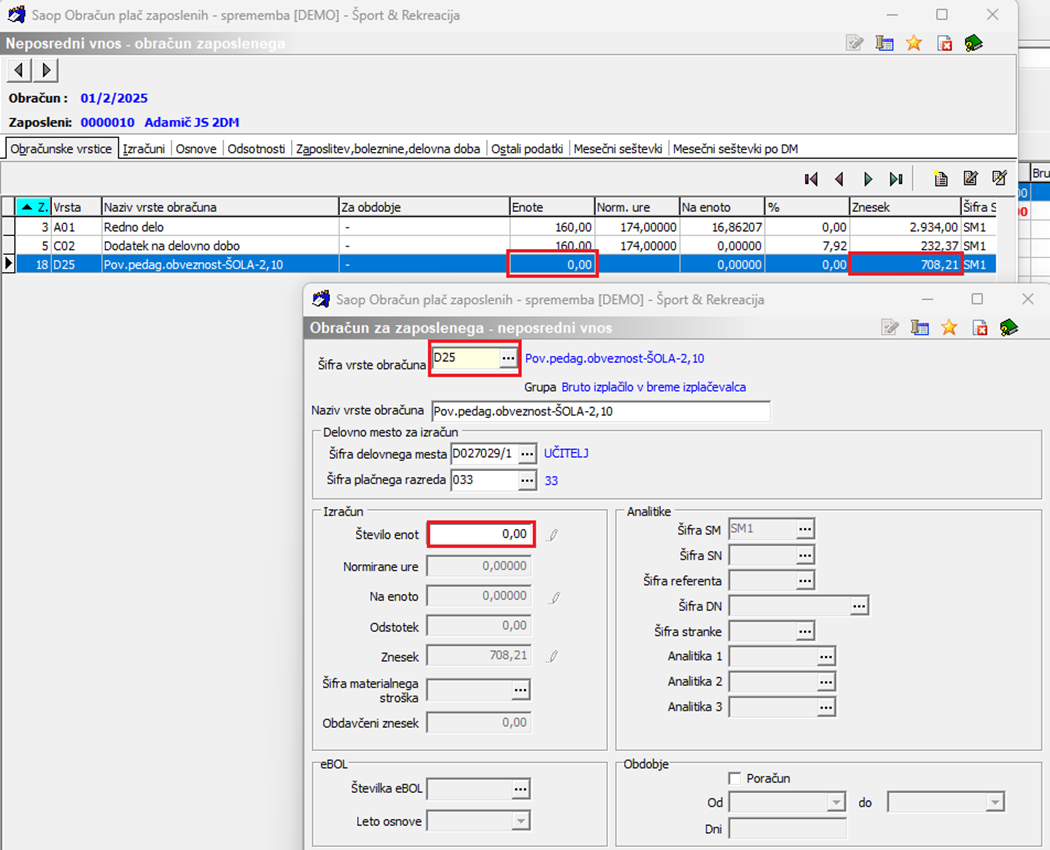Expand the Leto osnove dropdown
The height and width of the screenshot is (850, 1050).
coord(520,821)
